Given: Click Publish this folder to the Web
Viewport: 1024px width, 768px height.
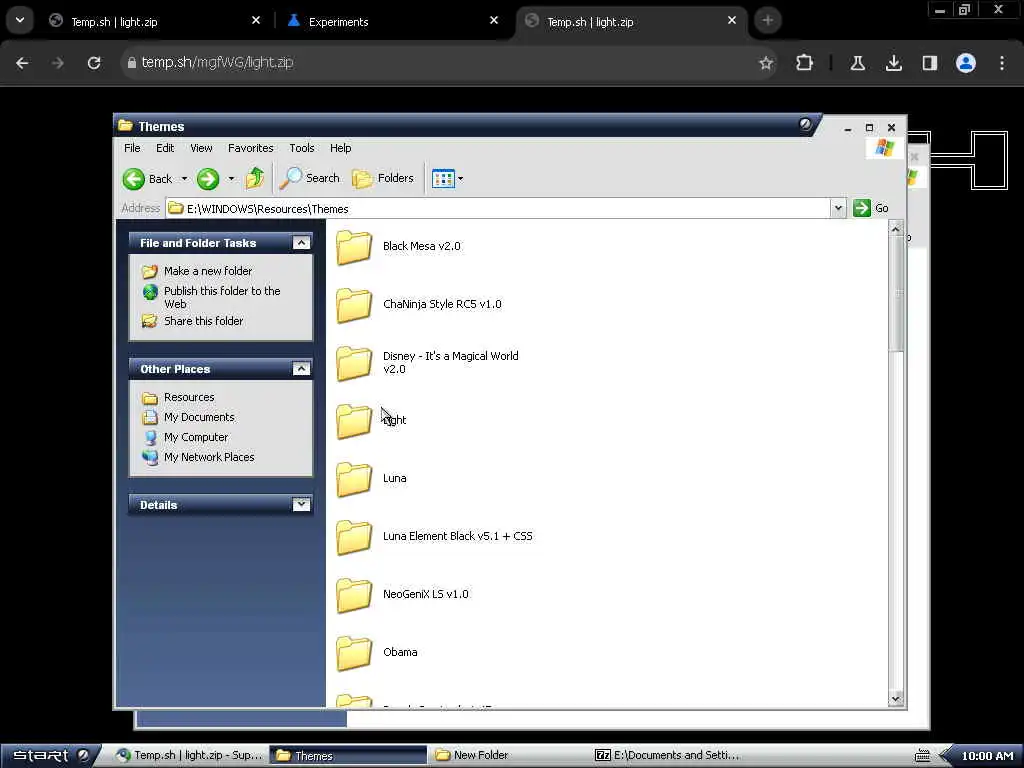Looking at the screenshot, I should pos(222,297).
